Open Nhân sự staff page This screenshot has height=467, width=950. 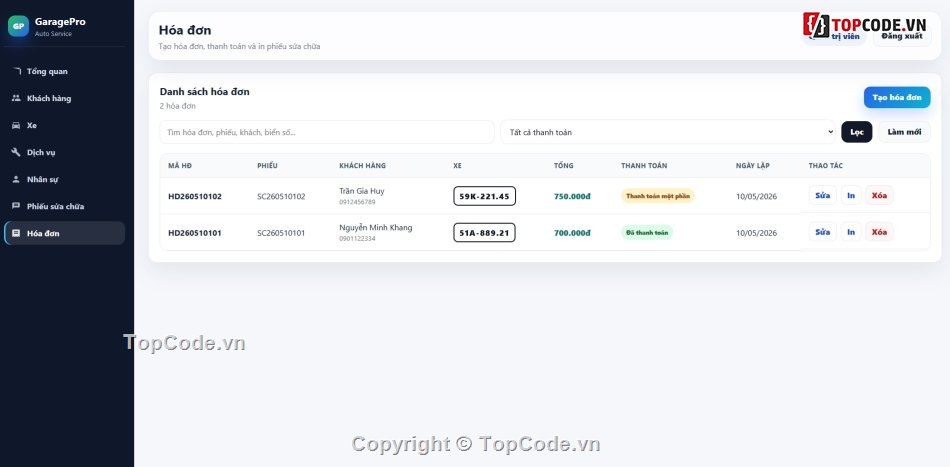[65, 179]
